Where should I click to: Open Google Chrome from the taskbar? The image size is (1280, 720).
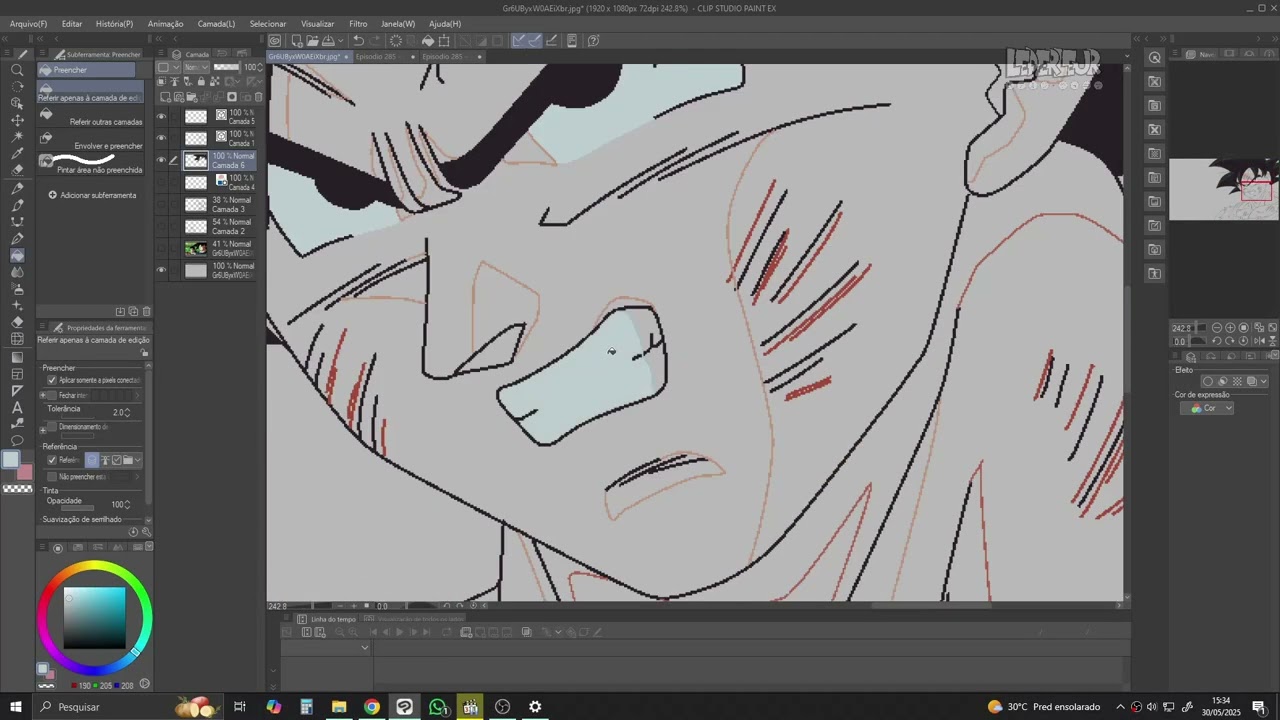click(x=372, y=707)
